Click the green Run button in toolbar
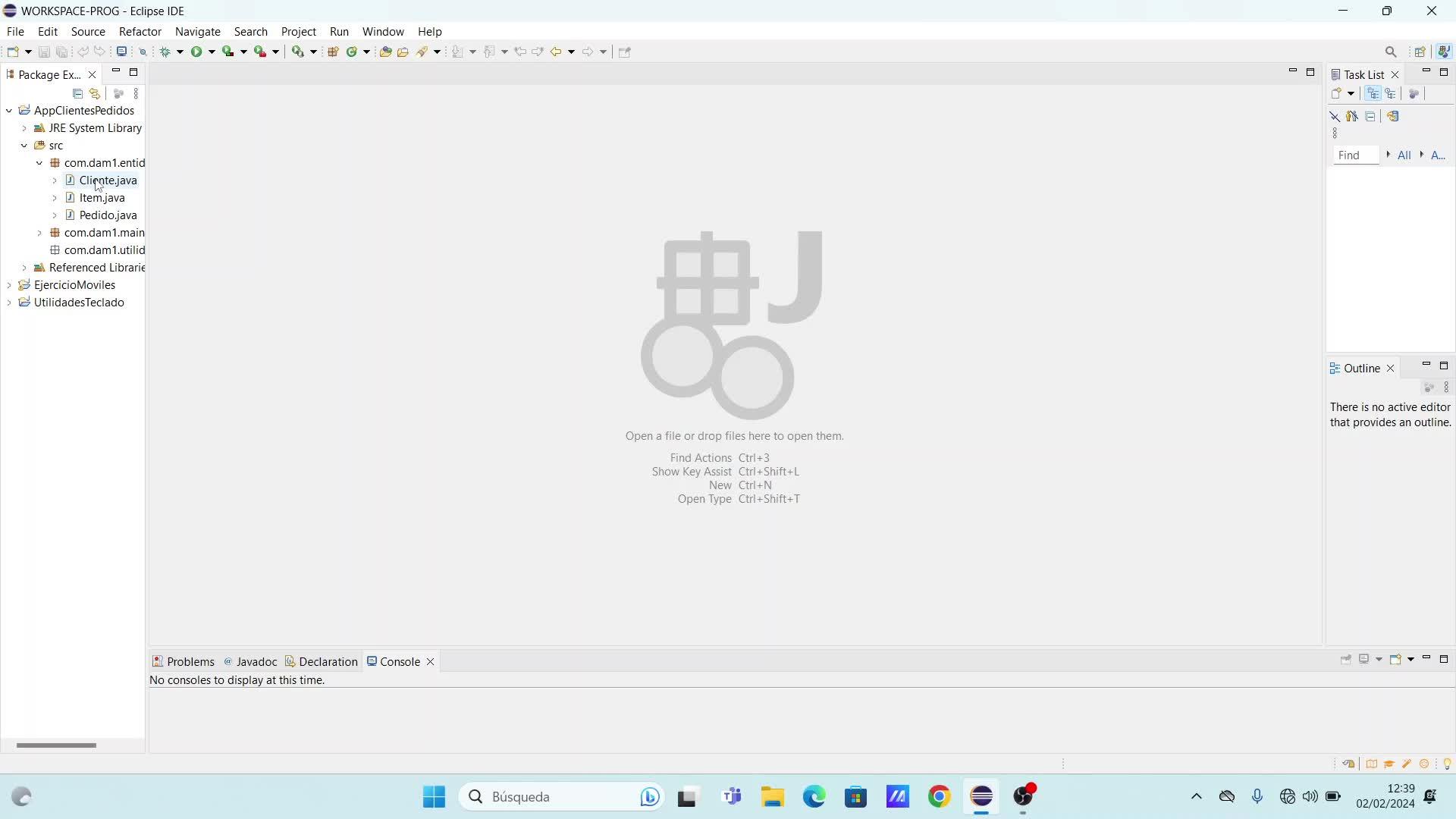The width and height of the screenshot is (1456, 819). (x=196, y=52)
